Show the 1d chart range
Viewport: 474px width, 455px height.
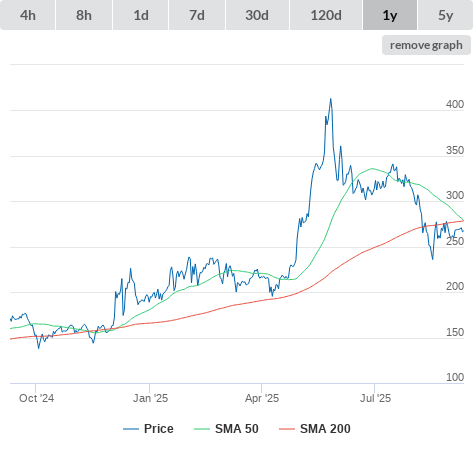141,15
